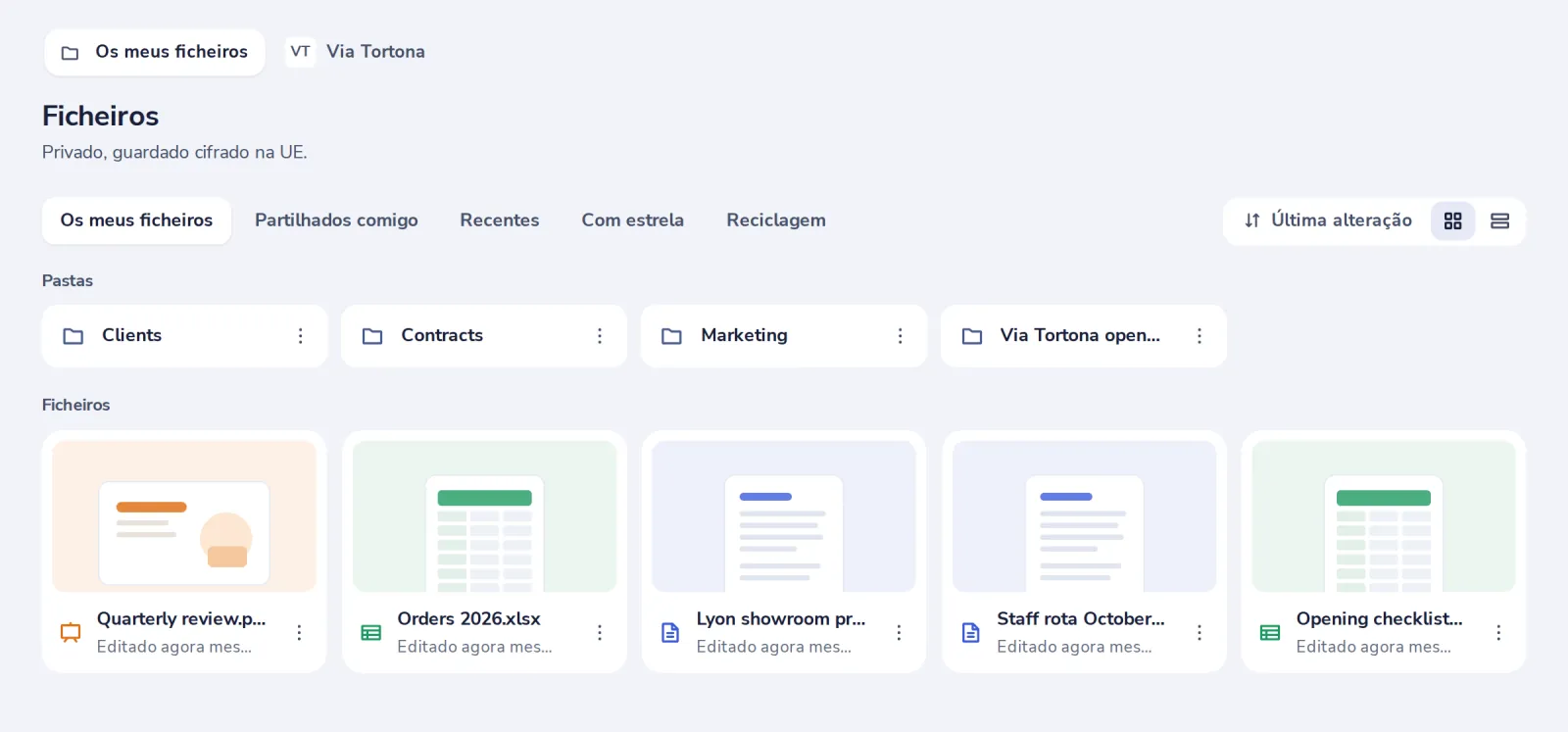The image size is (1568, 732).
Task: Select the Os meus ficheiros tab
Action: [x=136, y=220]
